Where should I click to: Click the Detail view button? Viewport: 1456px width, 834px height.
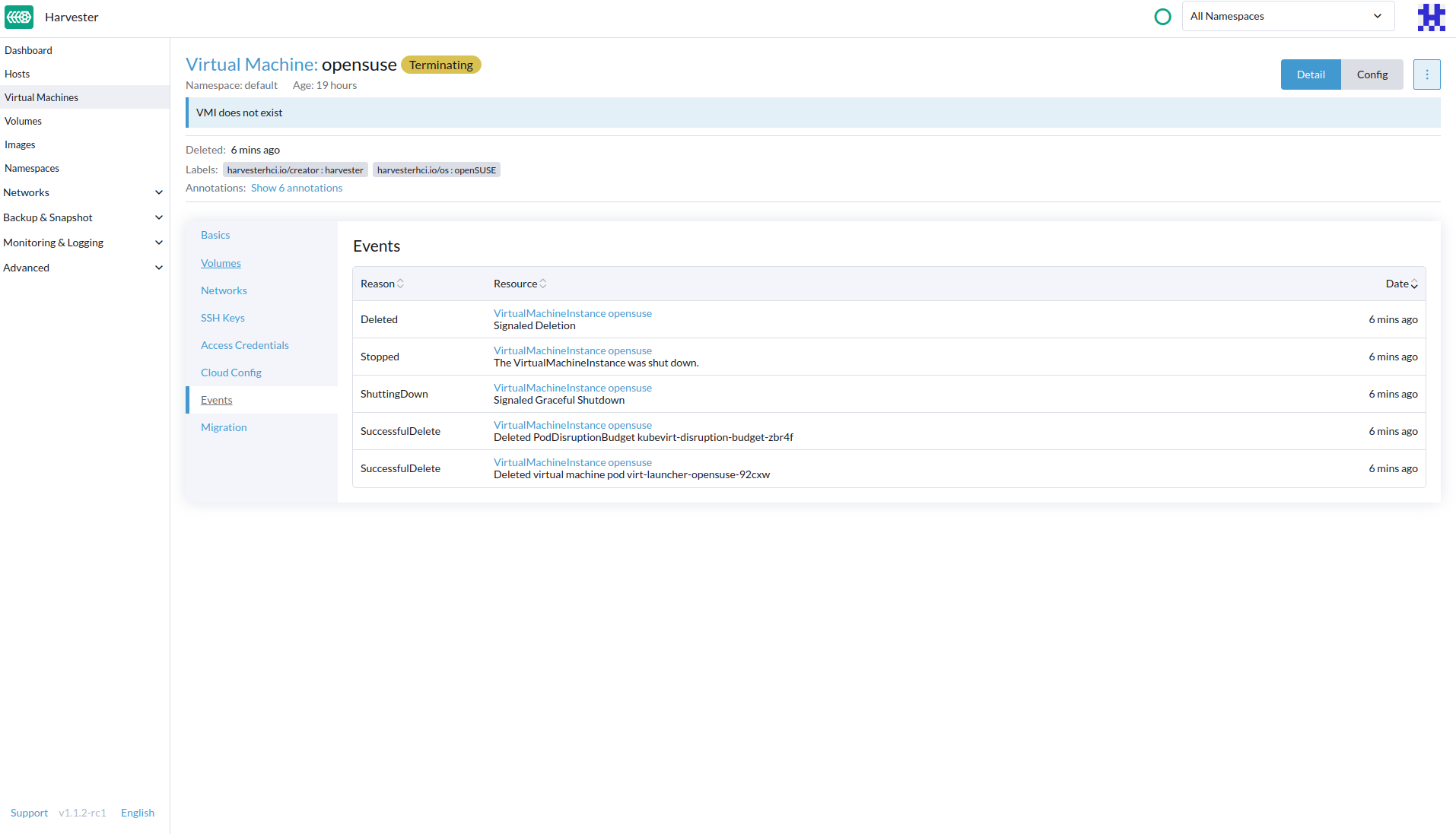pyautogui.click(x=1311, y=75)
